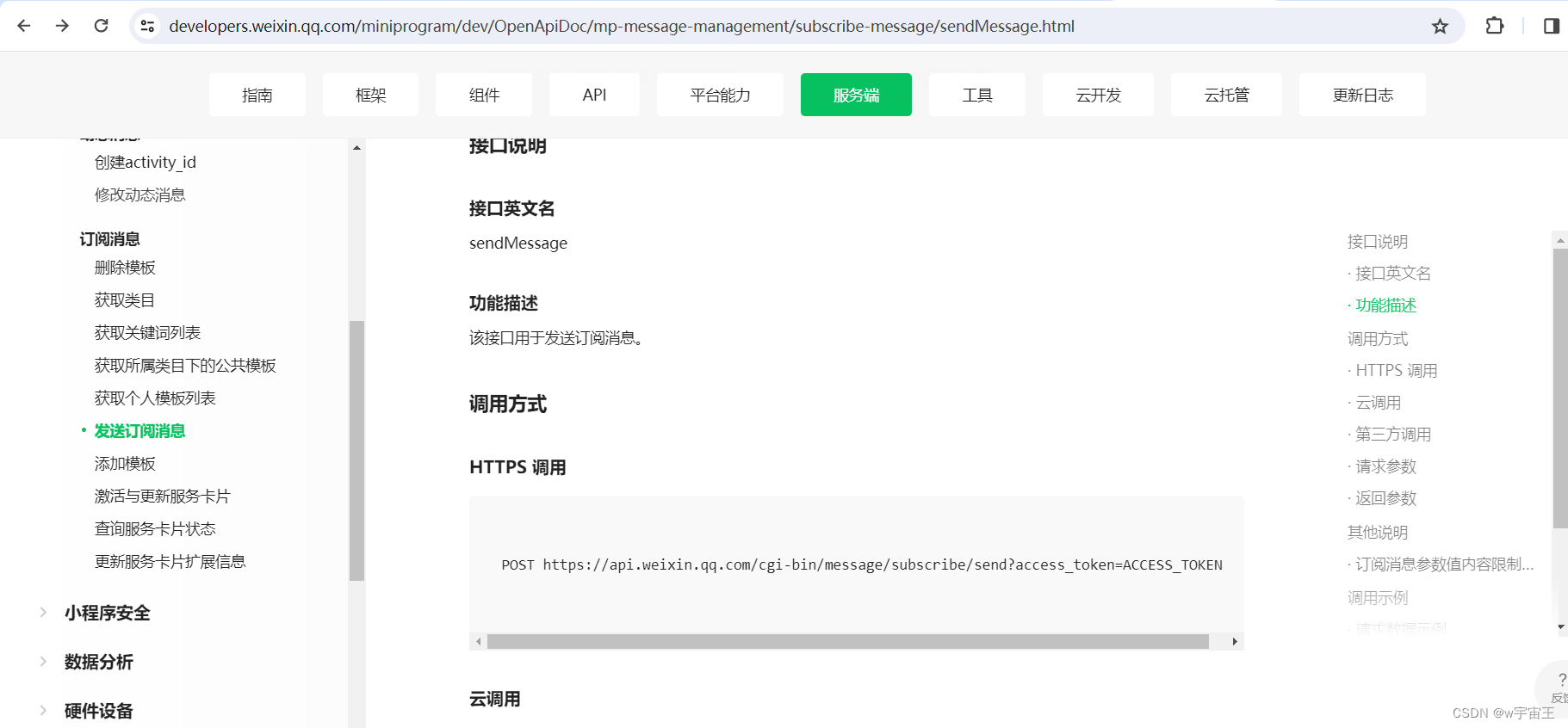Image resolution: width=1568 pixels, height=728 pixels.
Task: Open the 云托管 tab
Action: (x=1226, y=95)
